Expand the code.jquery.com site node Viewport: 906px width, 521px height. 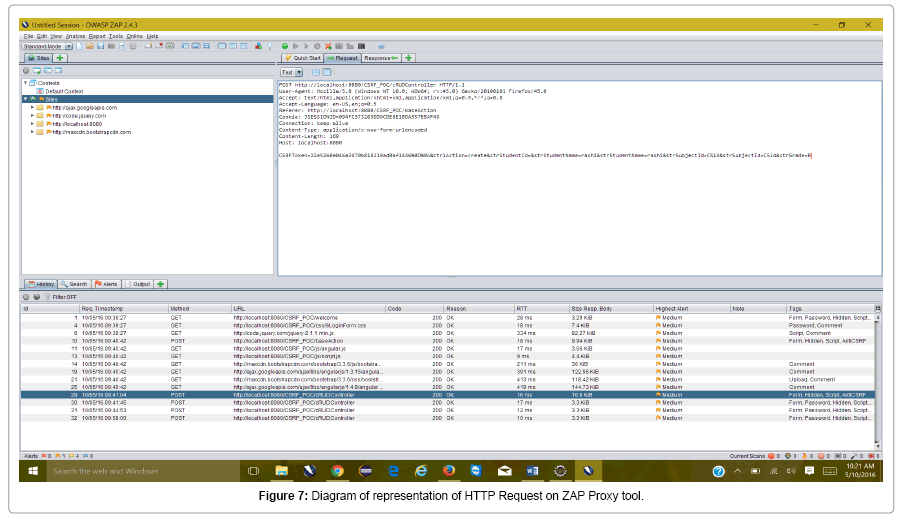[32, 116]
